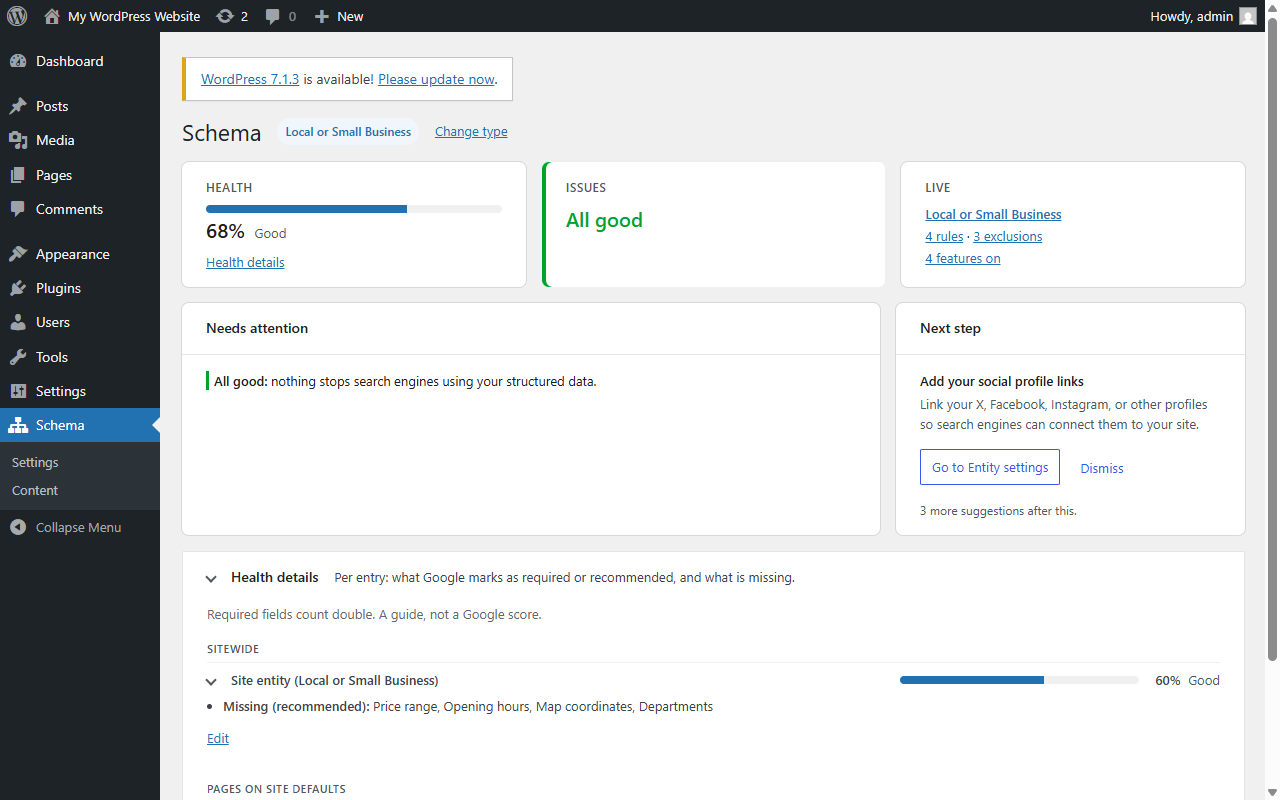Click the Users person icon
This screenshot has width=1280, height=800.
[18, 322]
